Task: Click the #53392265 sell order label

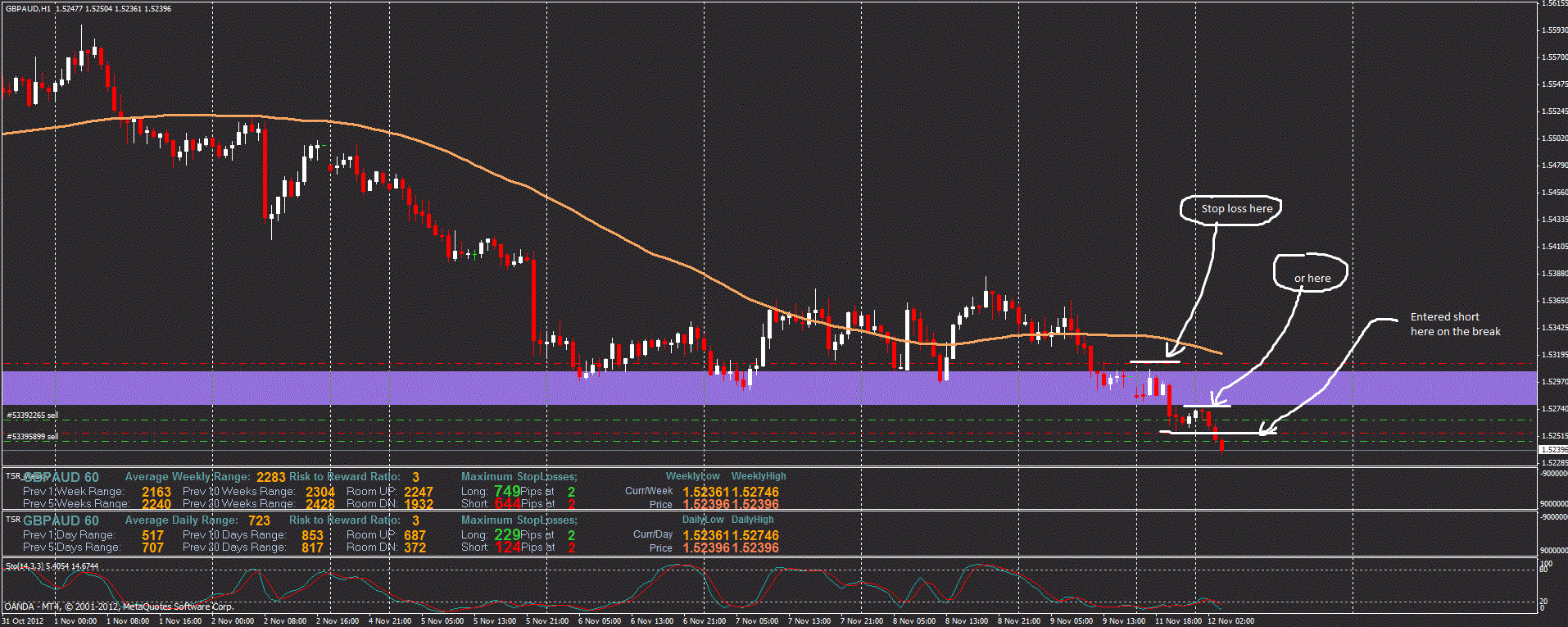Action: pos(33,416)
